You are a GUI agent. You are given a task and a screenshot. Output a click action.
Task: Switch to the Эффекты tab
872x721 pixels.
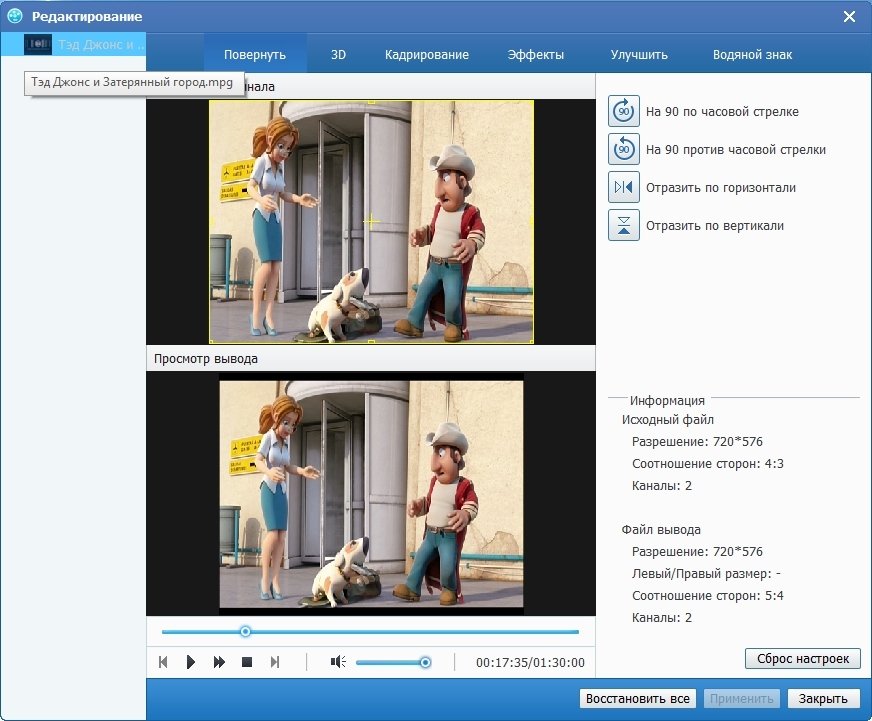pyautogui.click(x=536, y=55)
